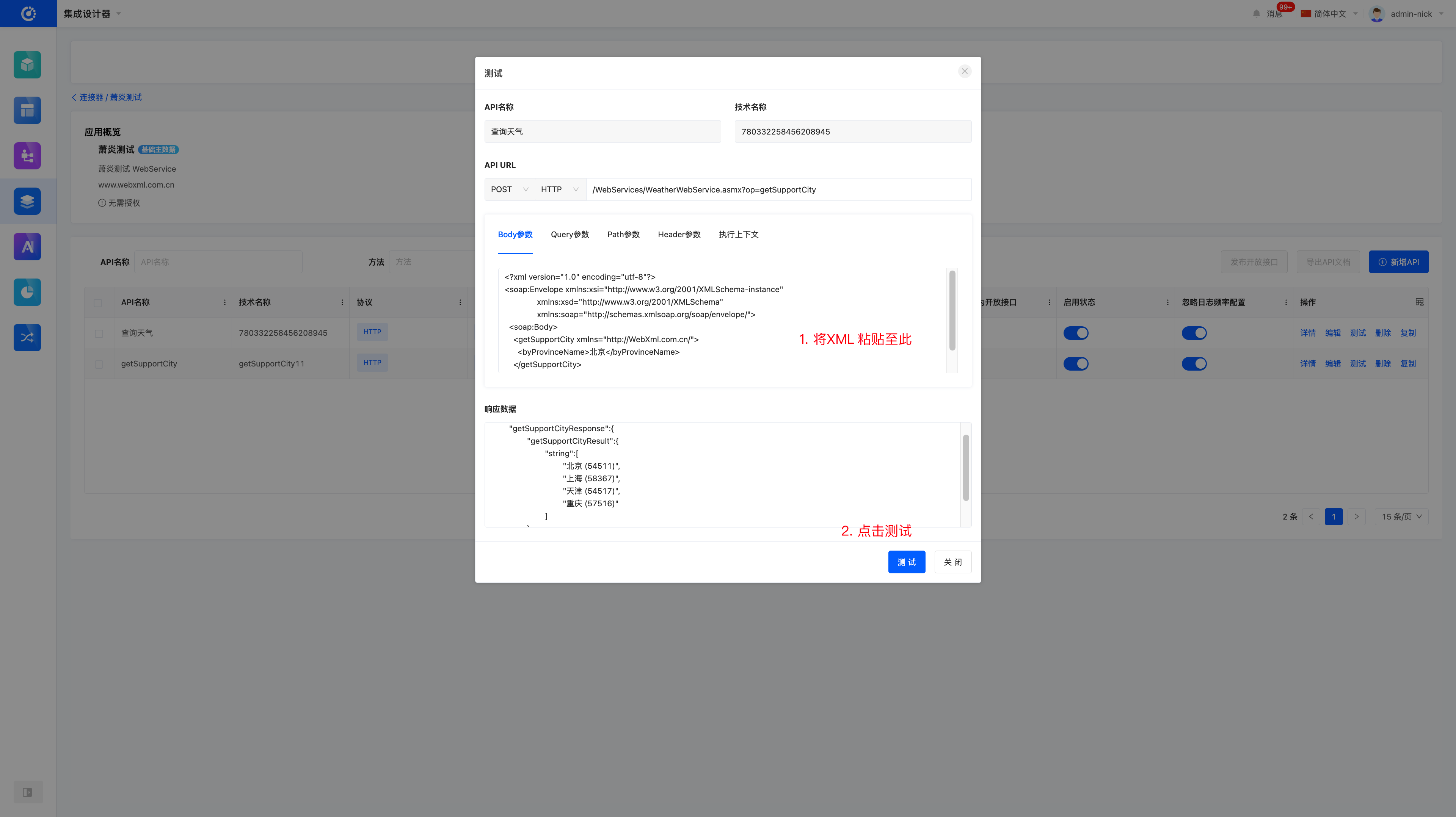Click table column settings icon
Viewport: 1456px width, 817px height.
[x=1419, y=302]
